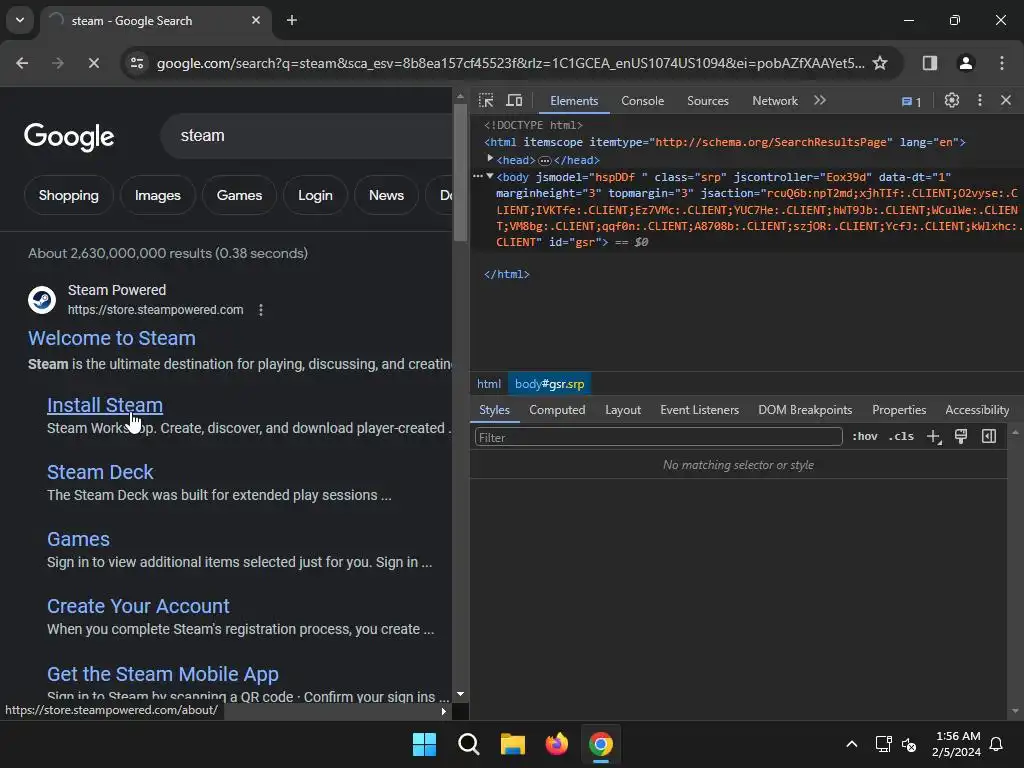Open the issues counter badge showing 1
This screenshot has height=768, width=1024.
[x=912, y=102]
